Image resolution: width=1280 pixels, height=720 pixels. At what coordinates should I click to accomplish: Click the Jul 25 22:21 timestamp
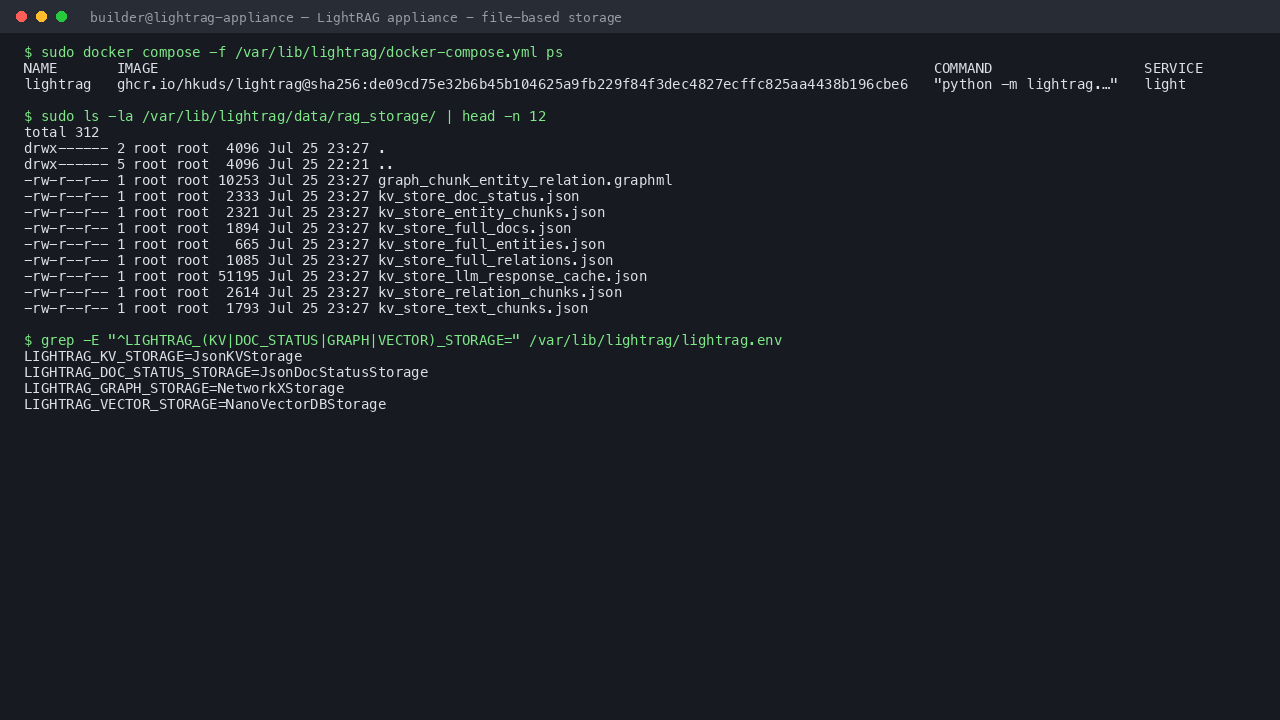pos(318,164)
